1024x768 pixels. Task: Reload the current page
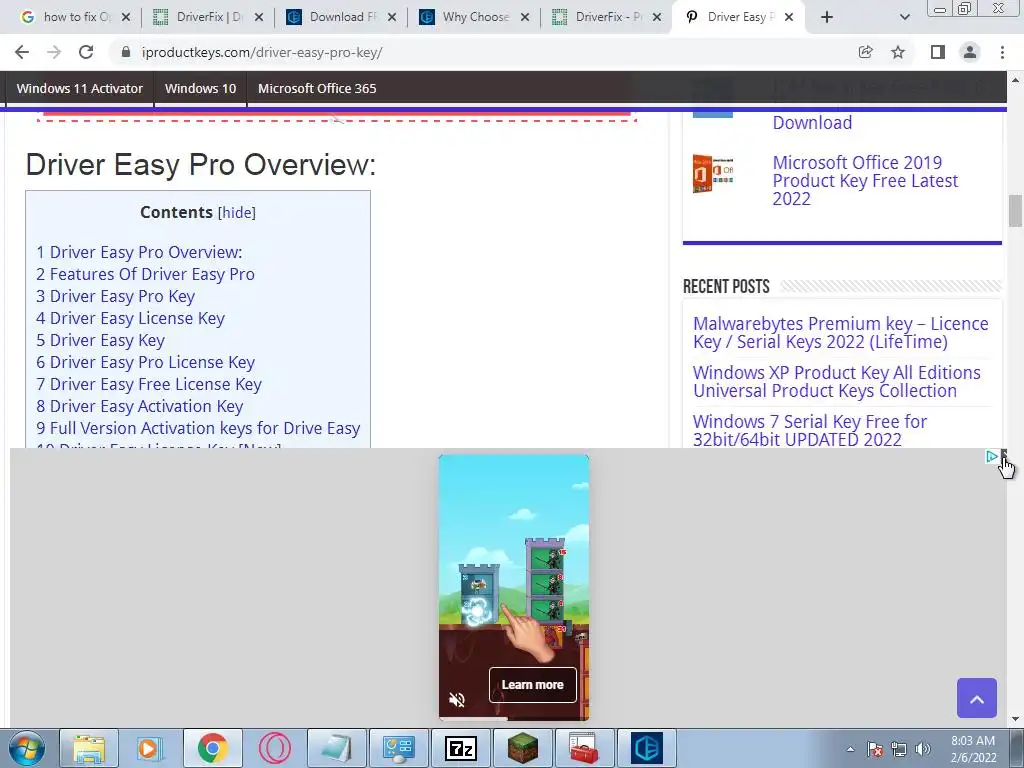[x=86, y=52]
